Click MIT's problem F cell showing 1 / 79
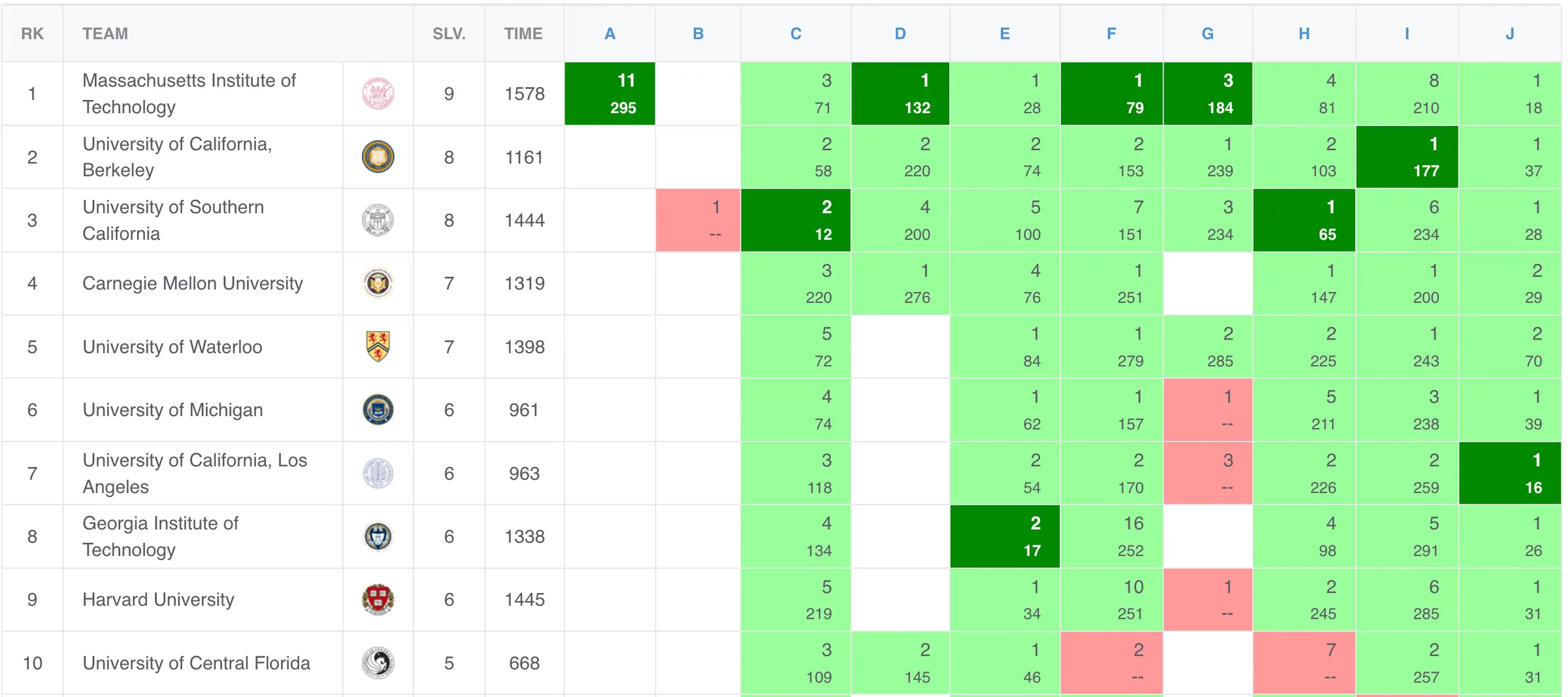1568x697 pixels. (1111, 93)
